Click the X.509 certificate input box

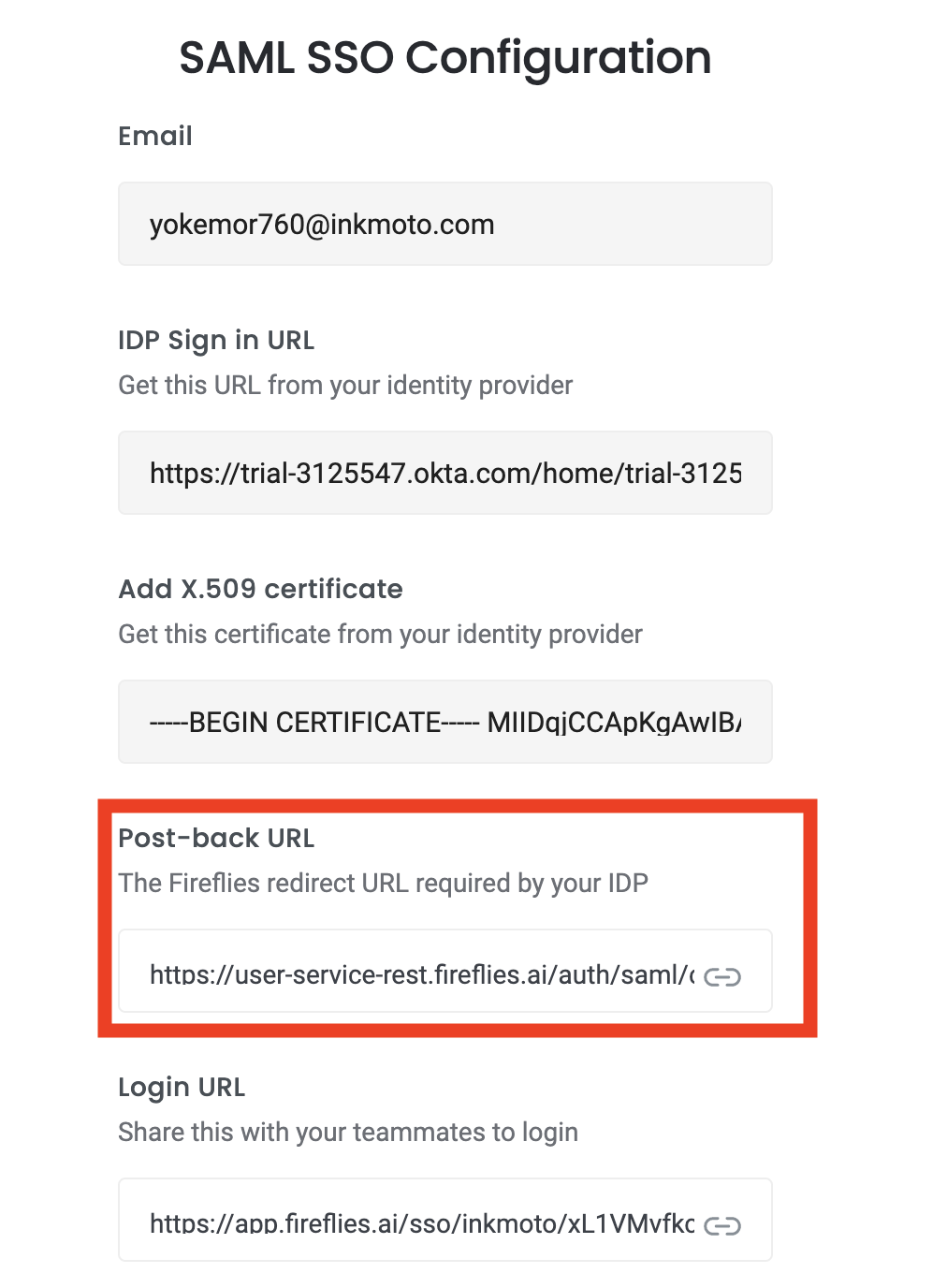(444, 723)
